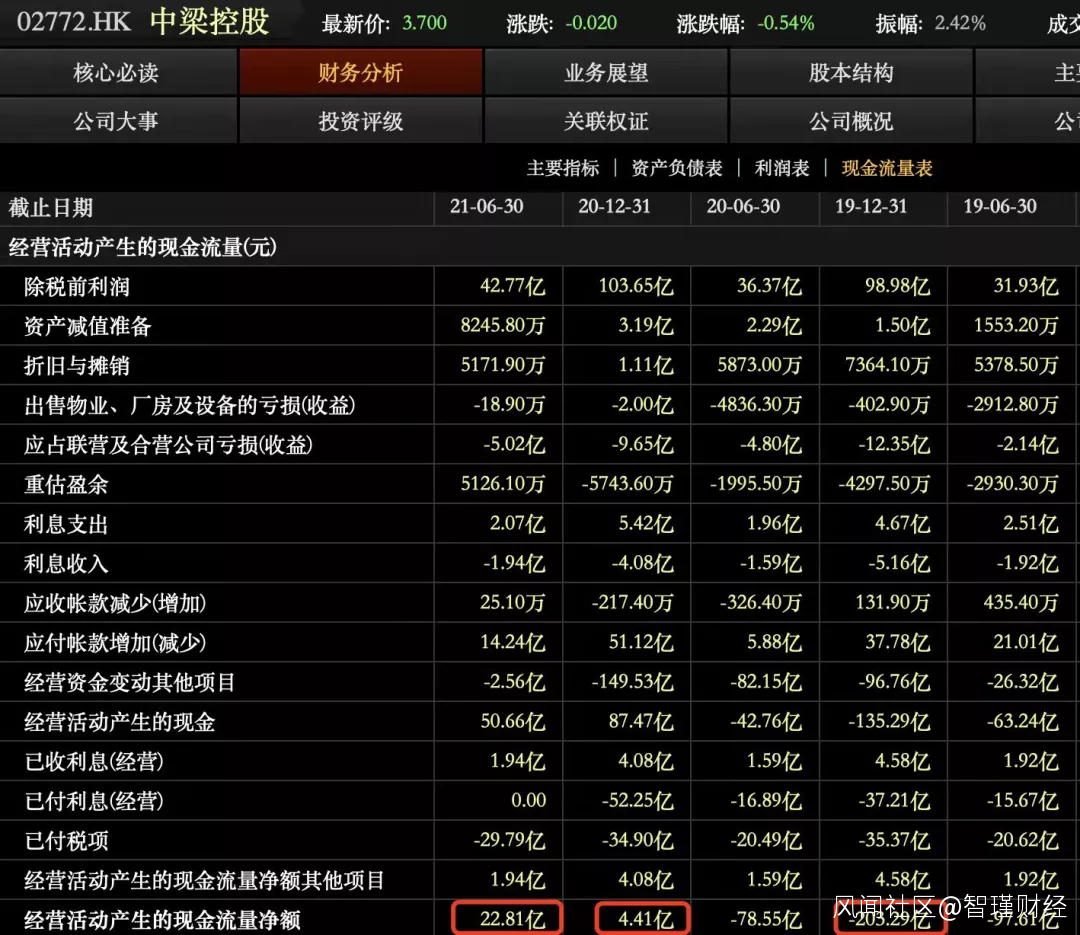Click the 经营活动产生的现金流量(元) section heading
The width and height of the screenshot is (1080, 935).
click(143, 247)
